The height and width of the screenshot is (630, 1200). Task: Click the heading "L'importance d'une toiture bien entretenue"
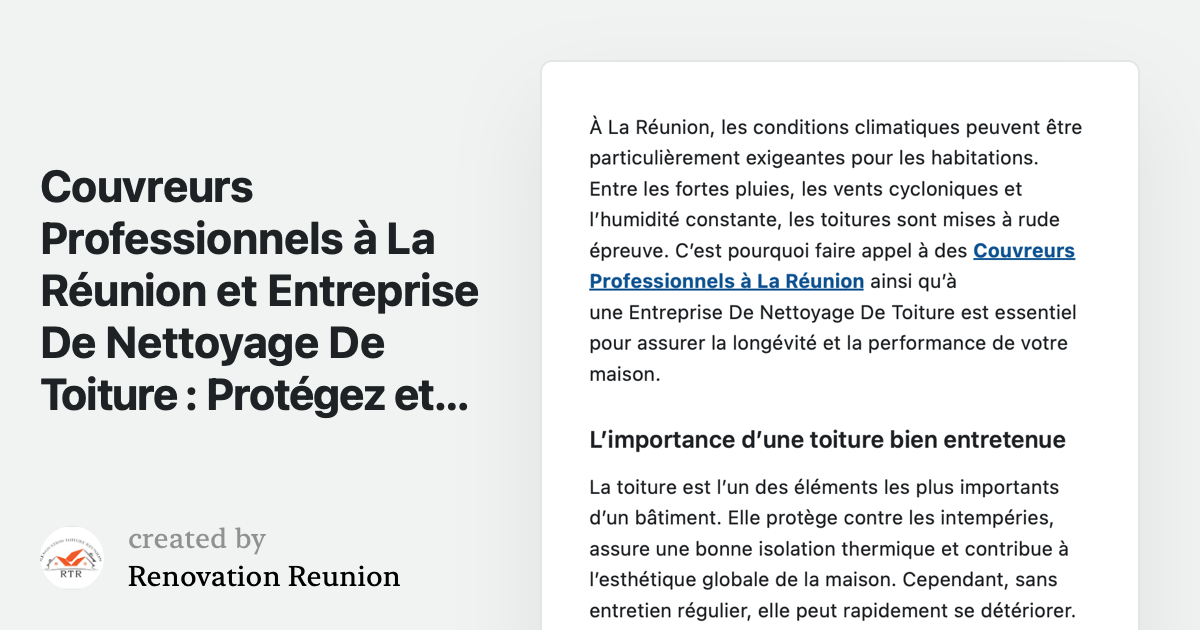827,440
